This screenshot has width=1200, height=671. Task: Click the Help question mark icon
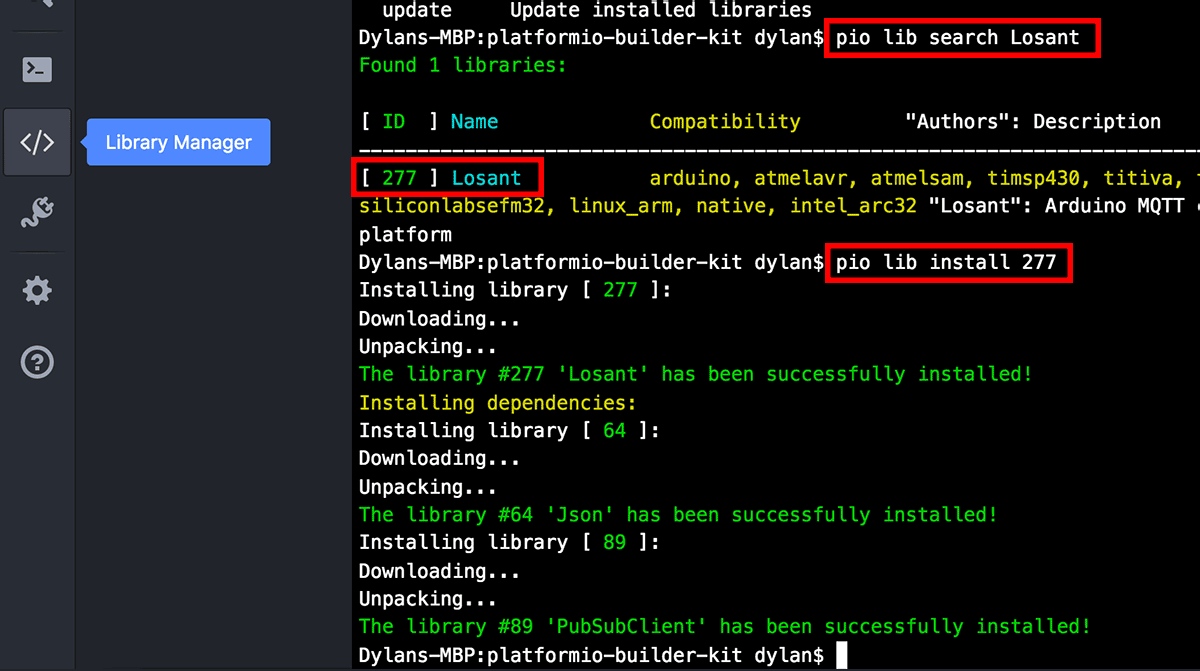37,362
